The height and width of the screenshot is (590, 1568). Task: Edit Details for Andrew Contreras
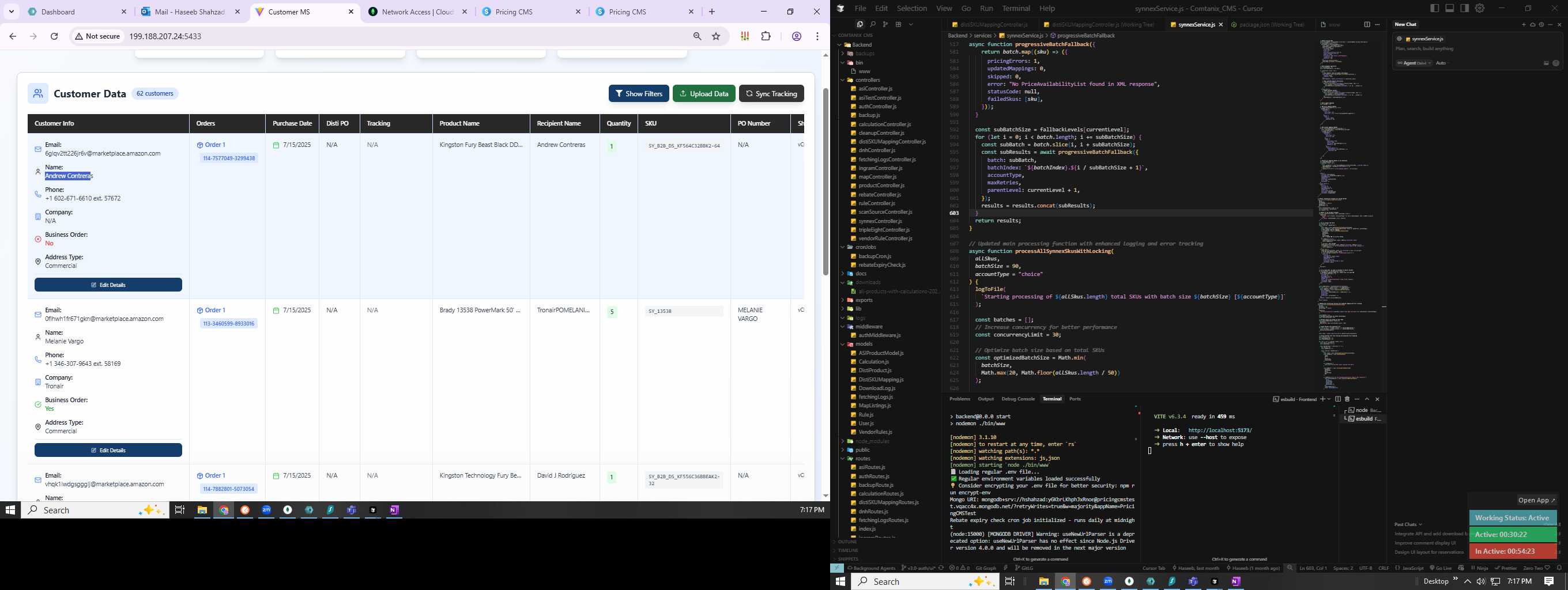108,285
